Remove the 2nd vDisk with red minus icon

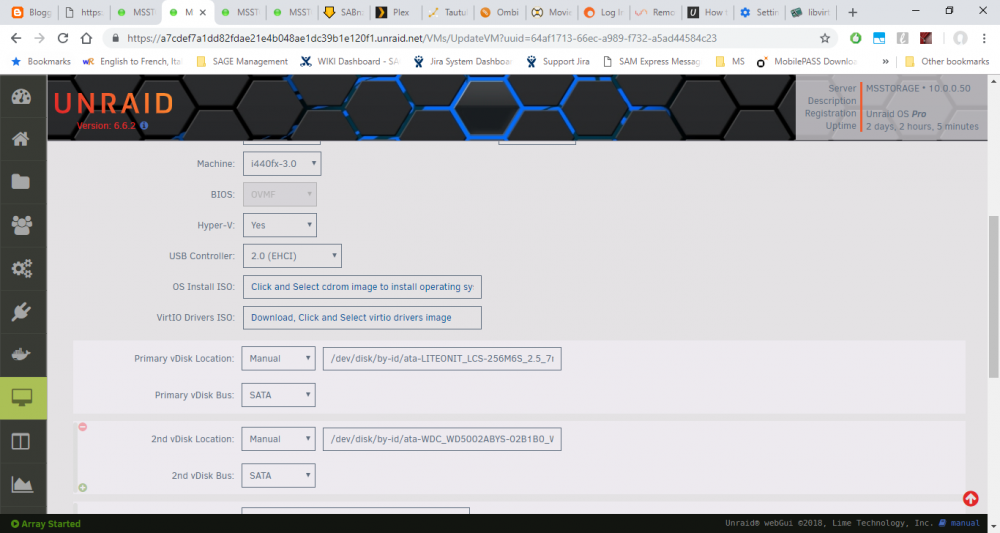click(x=82, y=427)
